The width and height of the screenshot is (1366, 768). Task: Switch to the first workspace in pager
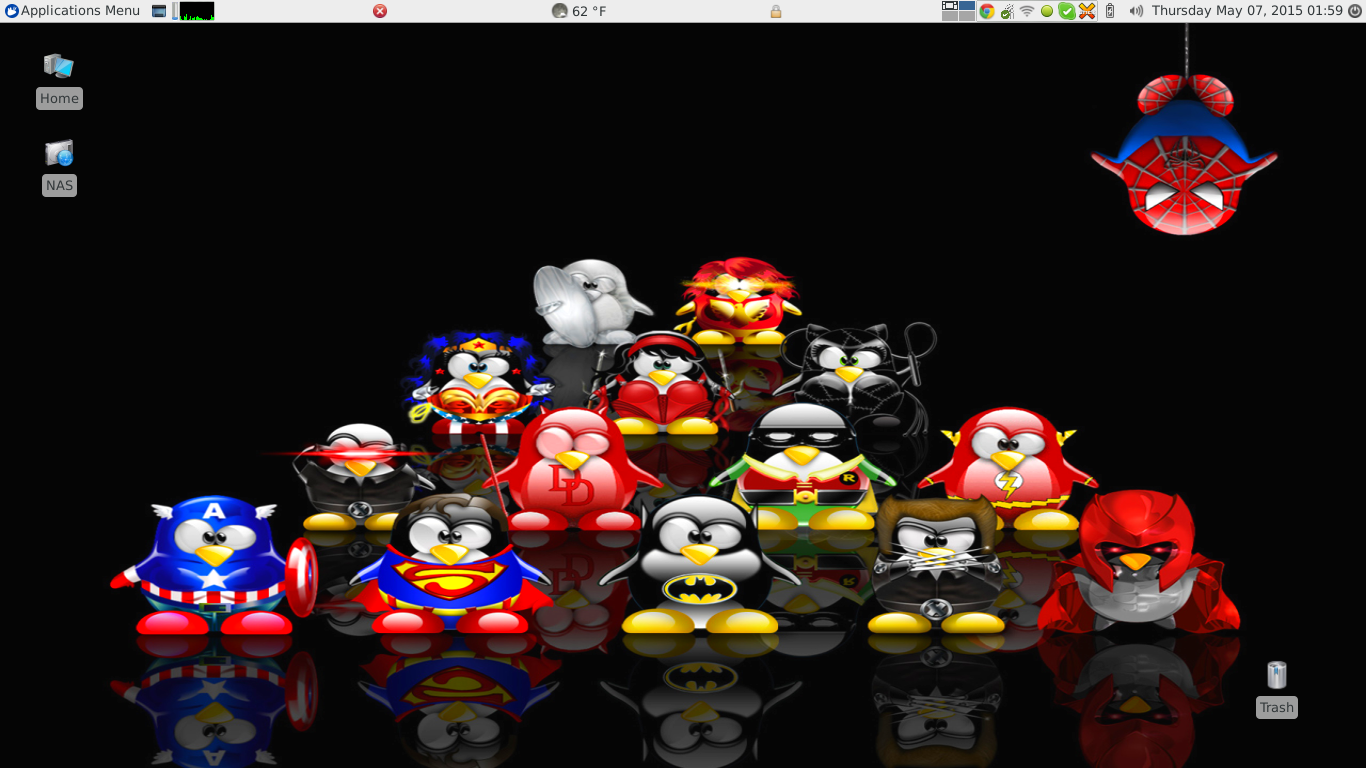point(950,6)
